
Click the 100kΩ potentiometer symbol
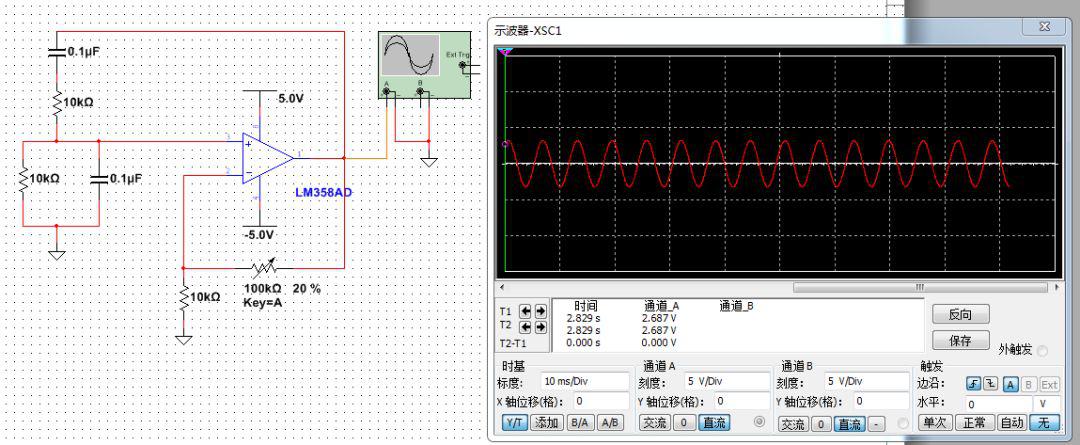[x=262, y=268]
